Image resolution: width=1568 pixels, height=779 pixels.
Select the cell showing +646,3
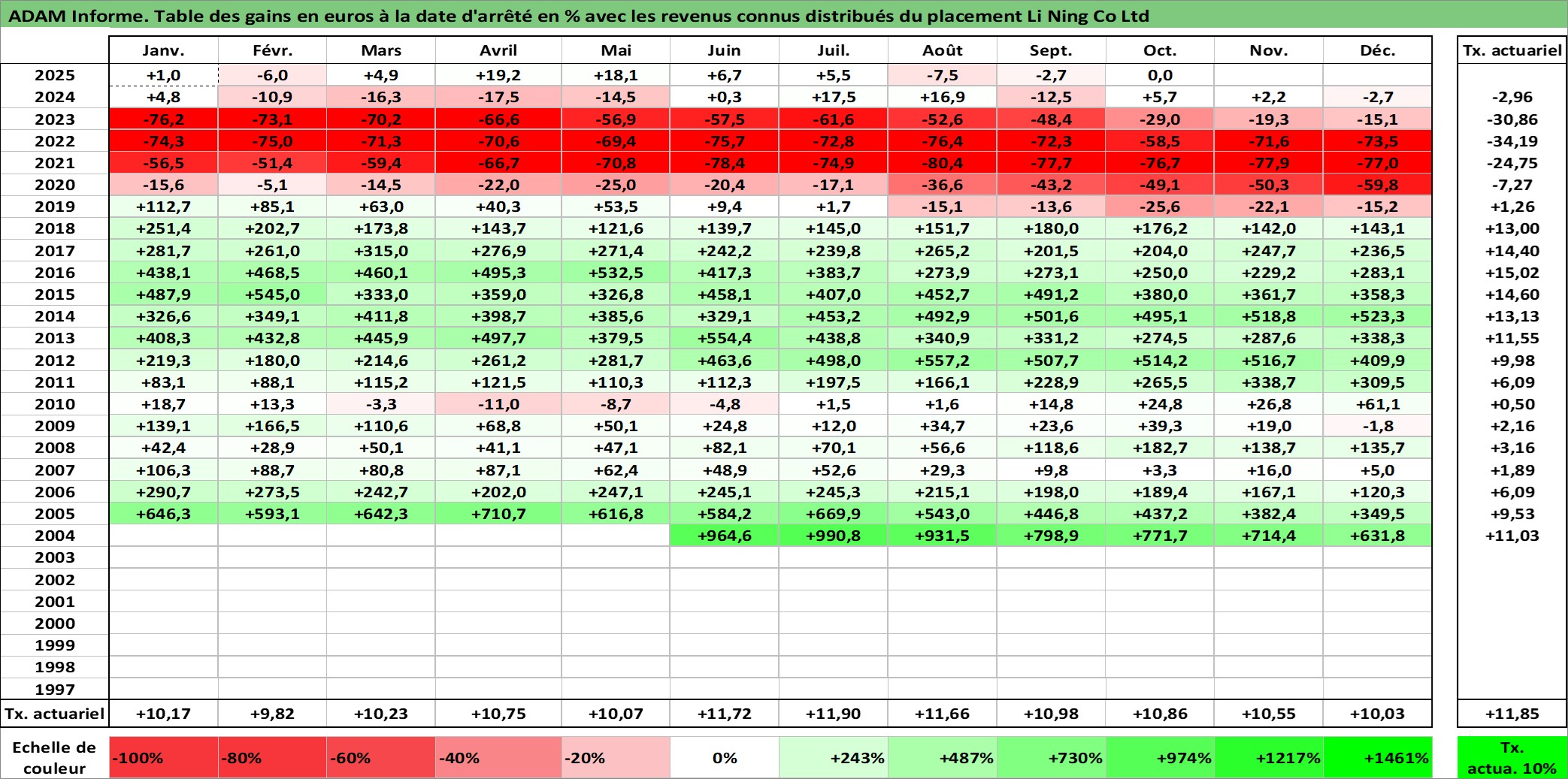(x=163, y=514)
